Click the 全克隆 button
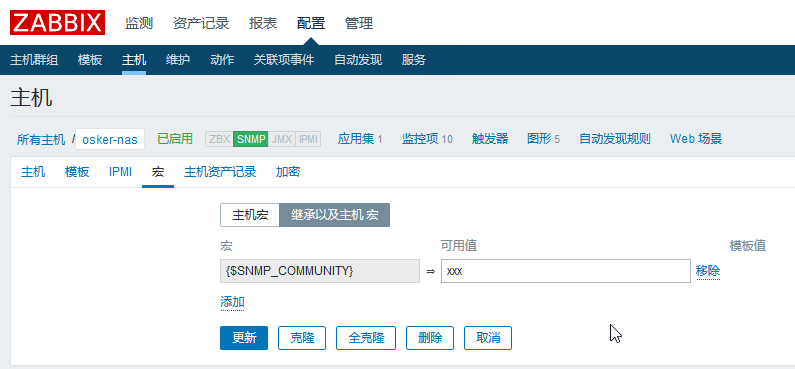This screenshot has height=369, width=795. tap(366, 338)
